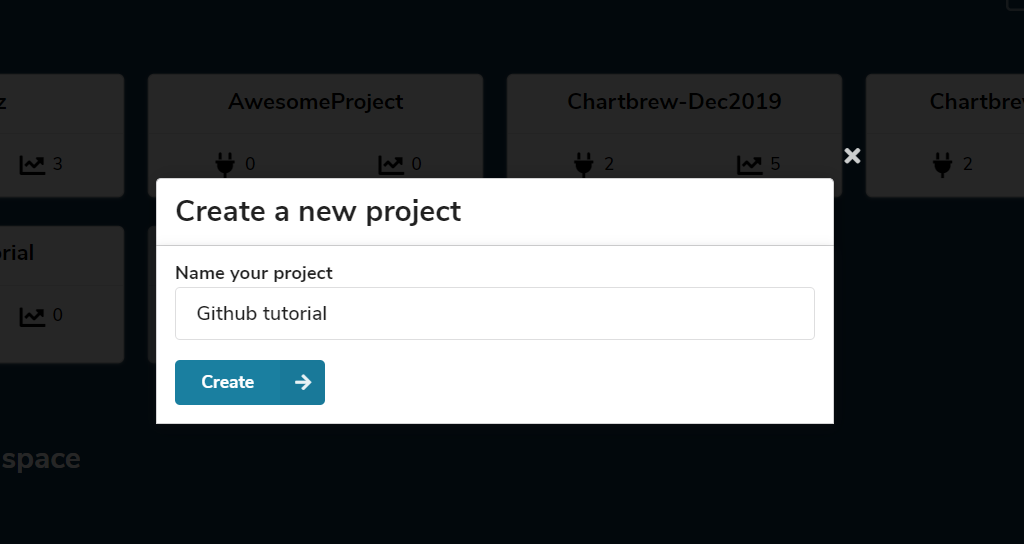The image size is (1024, 544).
Task: Open the AwesomeProject project card title
Action: [315, 102]
